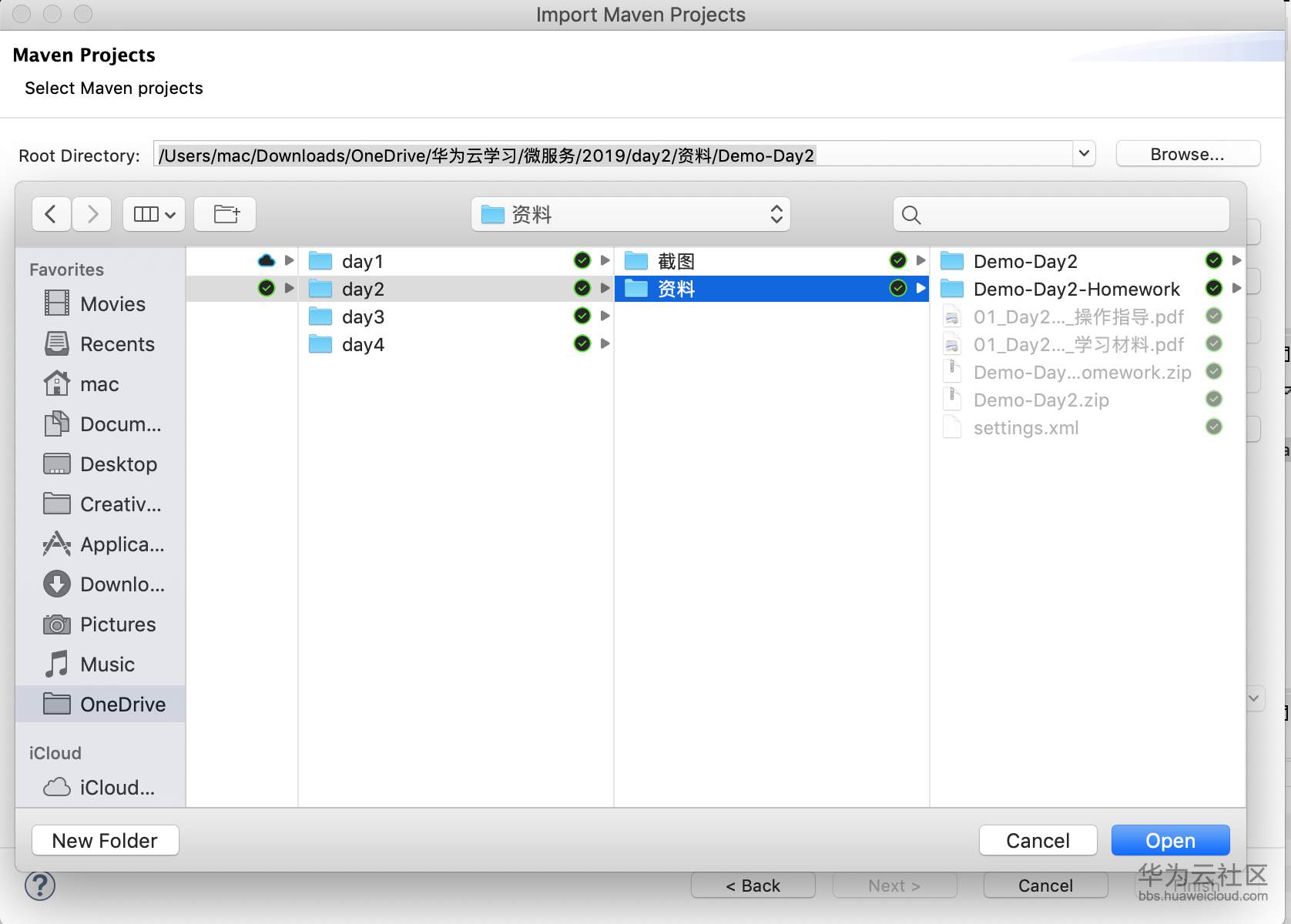Image resolution: width=1291 pixels, height=924 pixels.
Task: Click the Root Directory path field
Action: [612, 154]
